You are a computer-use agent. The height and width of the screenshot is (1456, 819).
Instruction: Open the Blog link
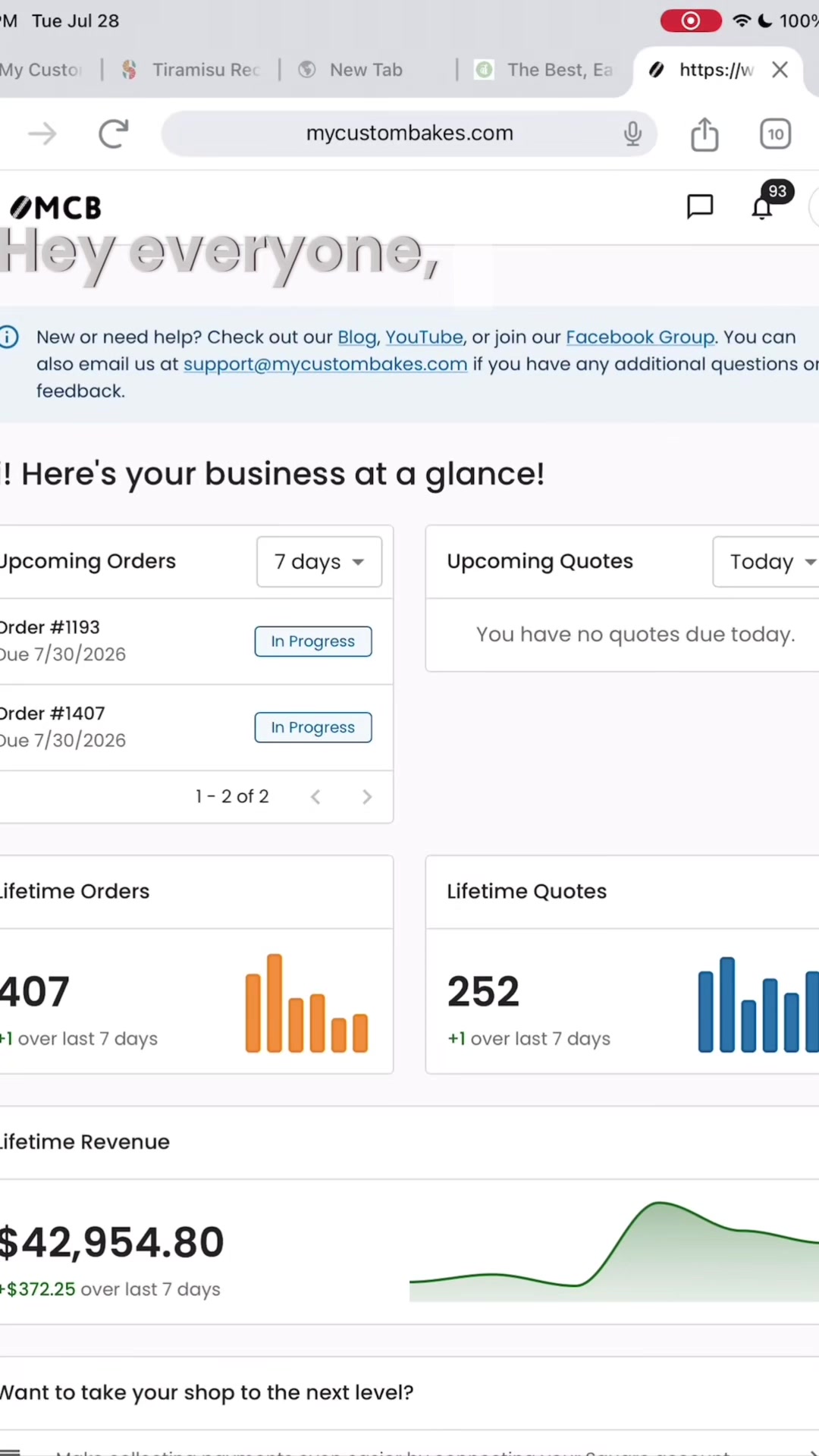pyautogui.click(x=356, y=337)
